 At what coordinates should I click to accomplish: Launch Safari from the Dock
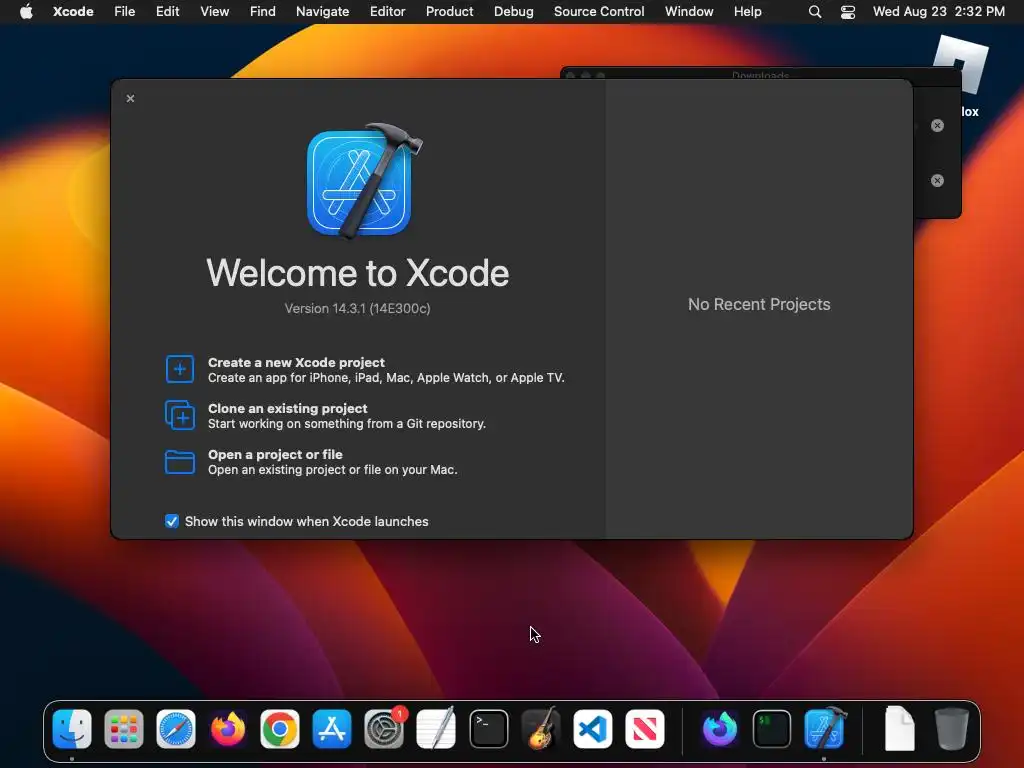click(176, 728)
